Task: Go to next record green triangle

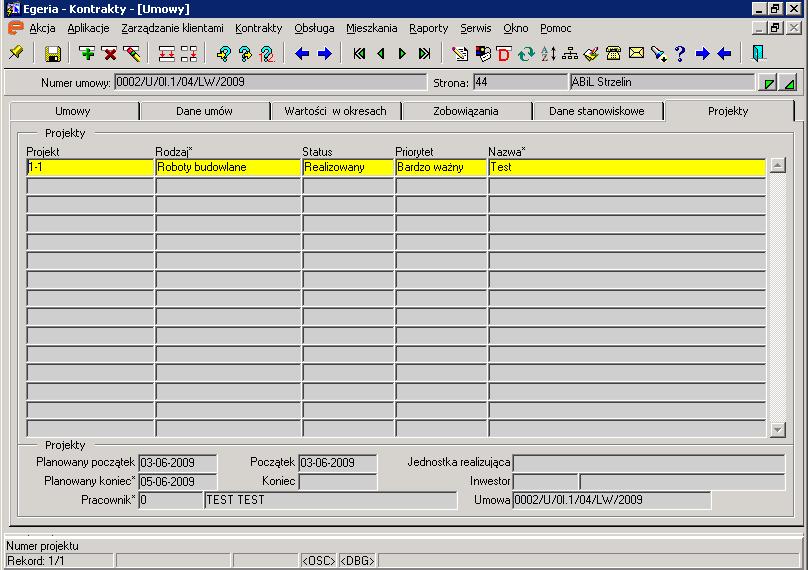Action: coord(402,53)
